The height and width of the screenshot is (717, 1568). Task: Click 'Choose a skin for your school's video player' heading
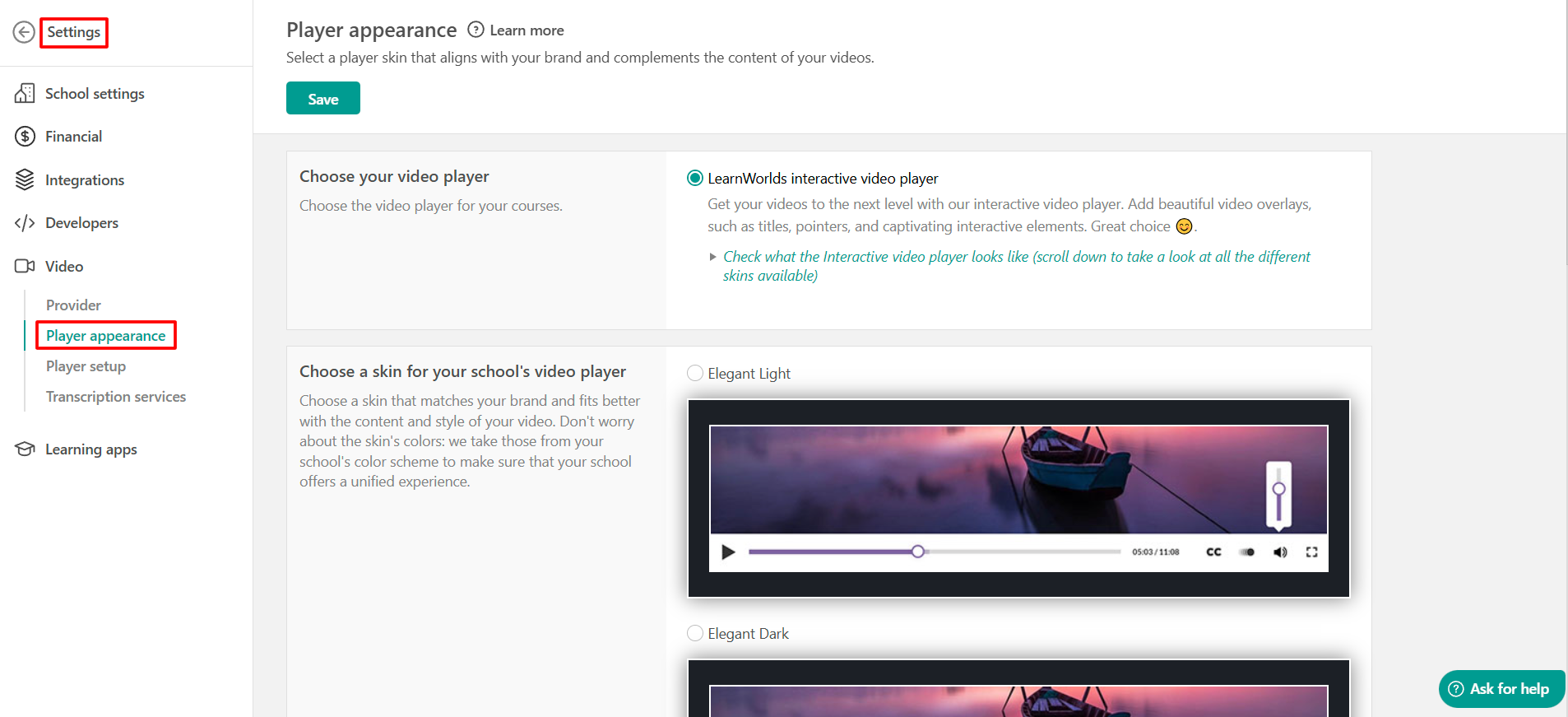point(462,371)
